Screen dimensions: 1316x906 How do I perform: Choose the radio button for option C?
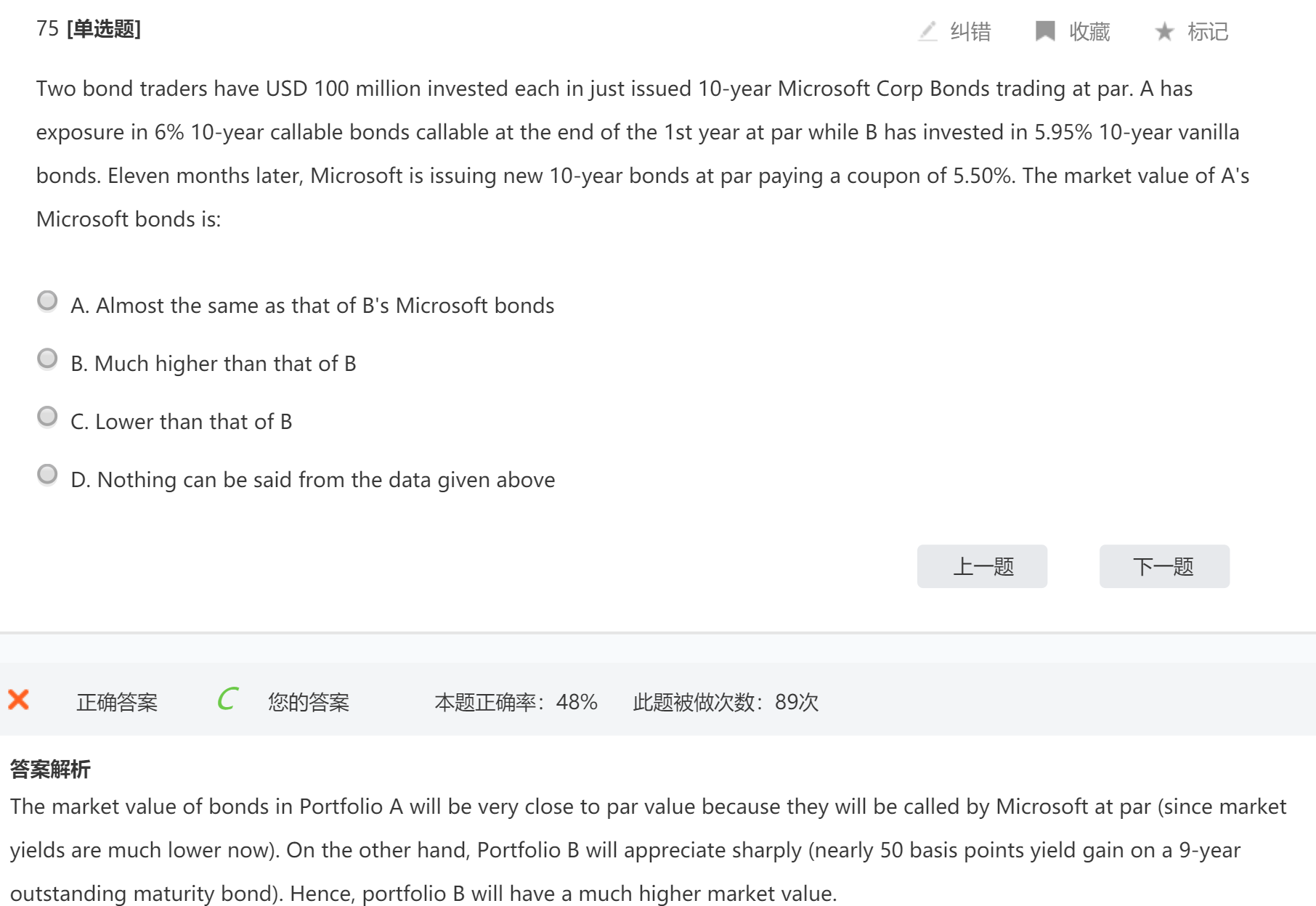tap(47, 417)
